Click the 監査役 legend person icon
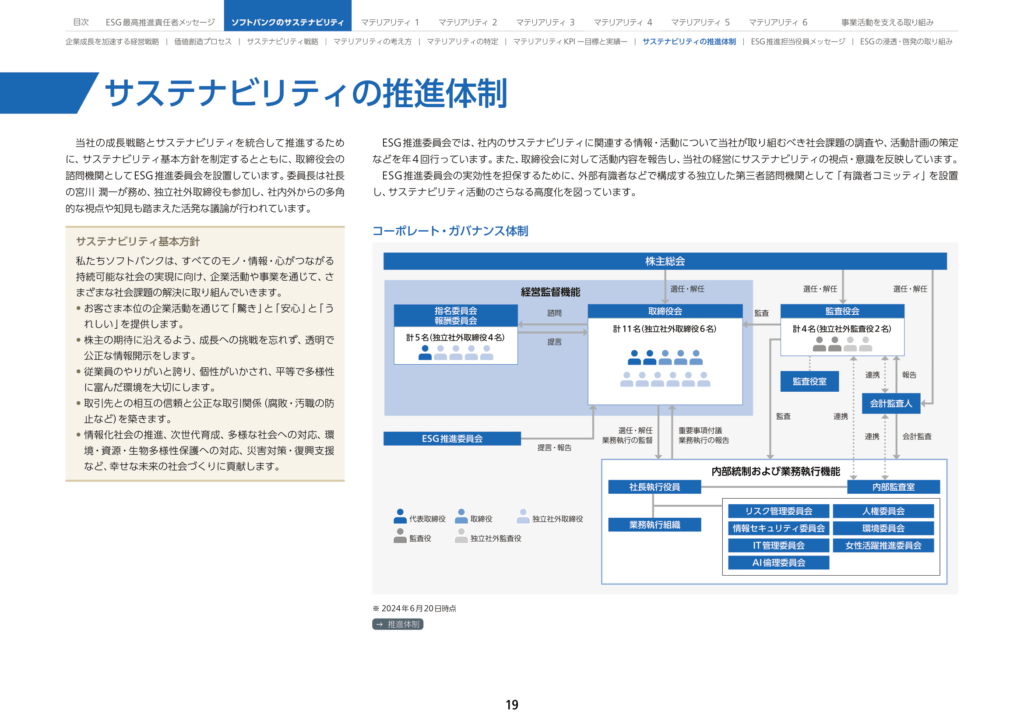Viewport: 1024px width, 724px height. 400,536
